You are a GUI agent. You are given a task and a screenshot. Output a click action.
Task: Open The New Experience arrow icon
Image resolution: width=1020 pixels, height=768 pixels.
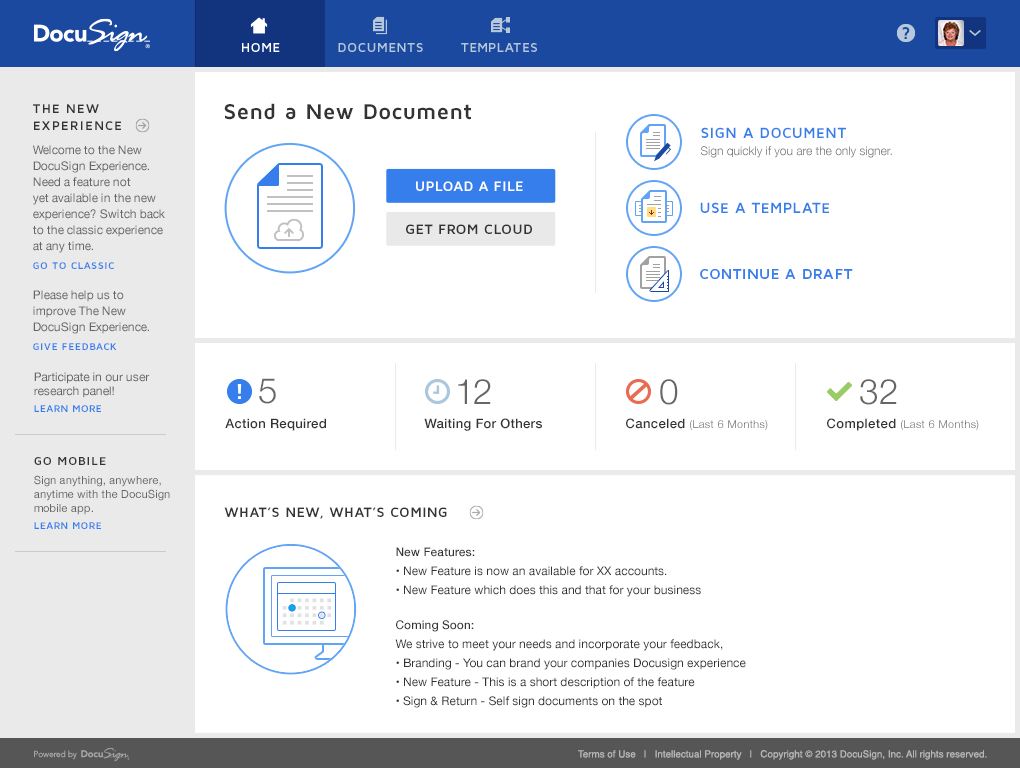[x=142, y=126]
